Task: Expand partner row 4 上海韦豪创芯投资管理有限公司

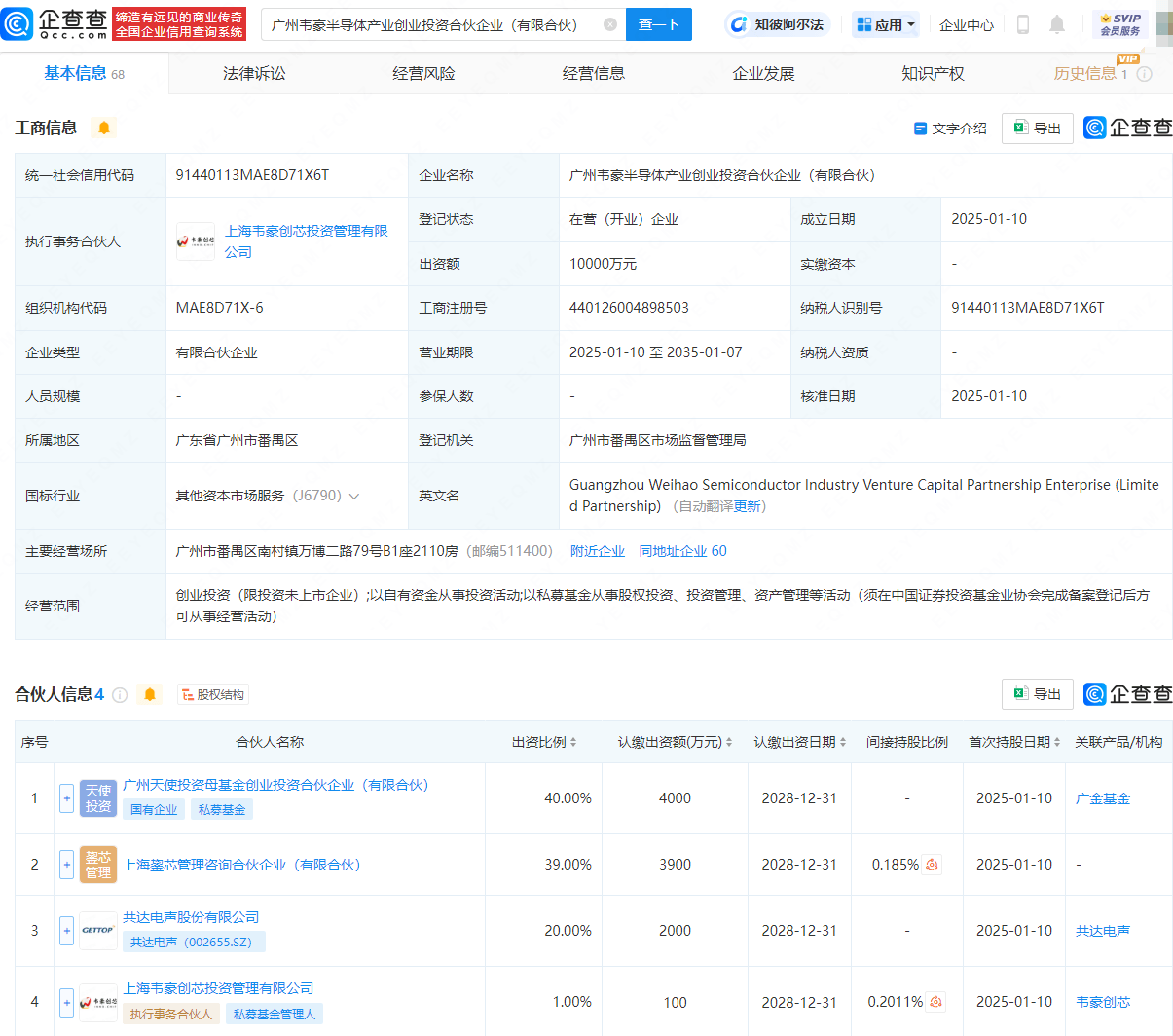Action: [66, 1002]
